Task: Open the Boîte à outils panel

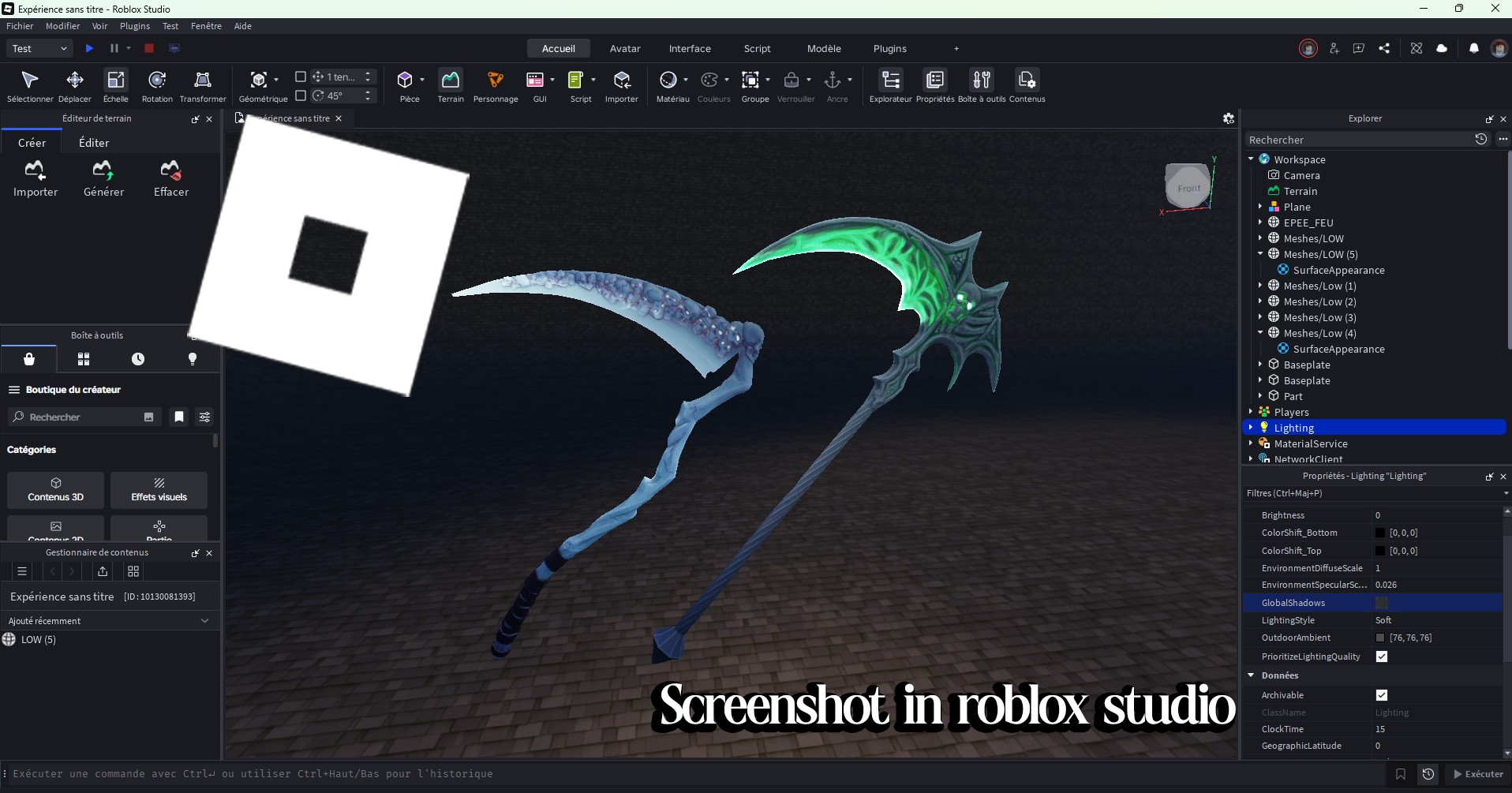Action: click(982, 86)
